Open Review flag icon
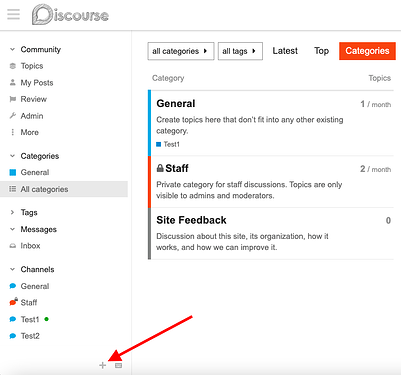 pyautogui.click(x=13, y=99)
